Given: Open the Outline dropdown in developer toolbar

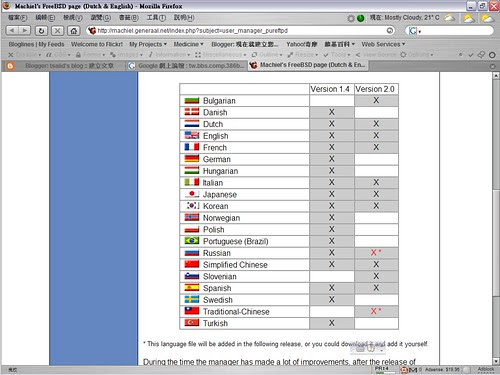Looking at the screenshot, I should [x=267, y=55].
